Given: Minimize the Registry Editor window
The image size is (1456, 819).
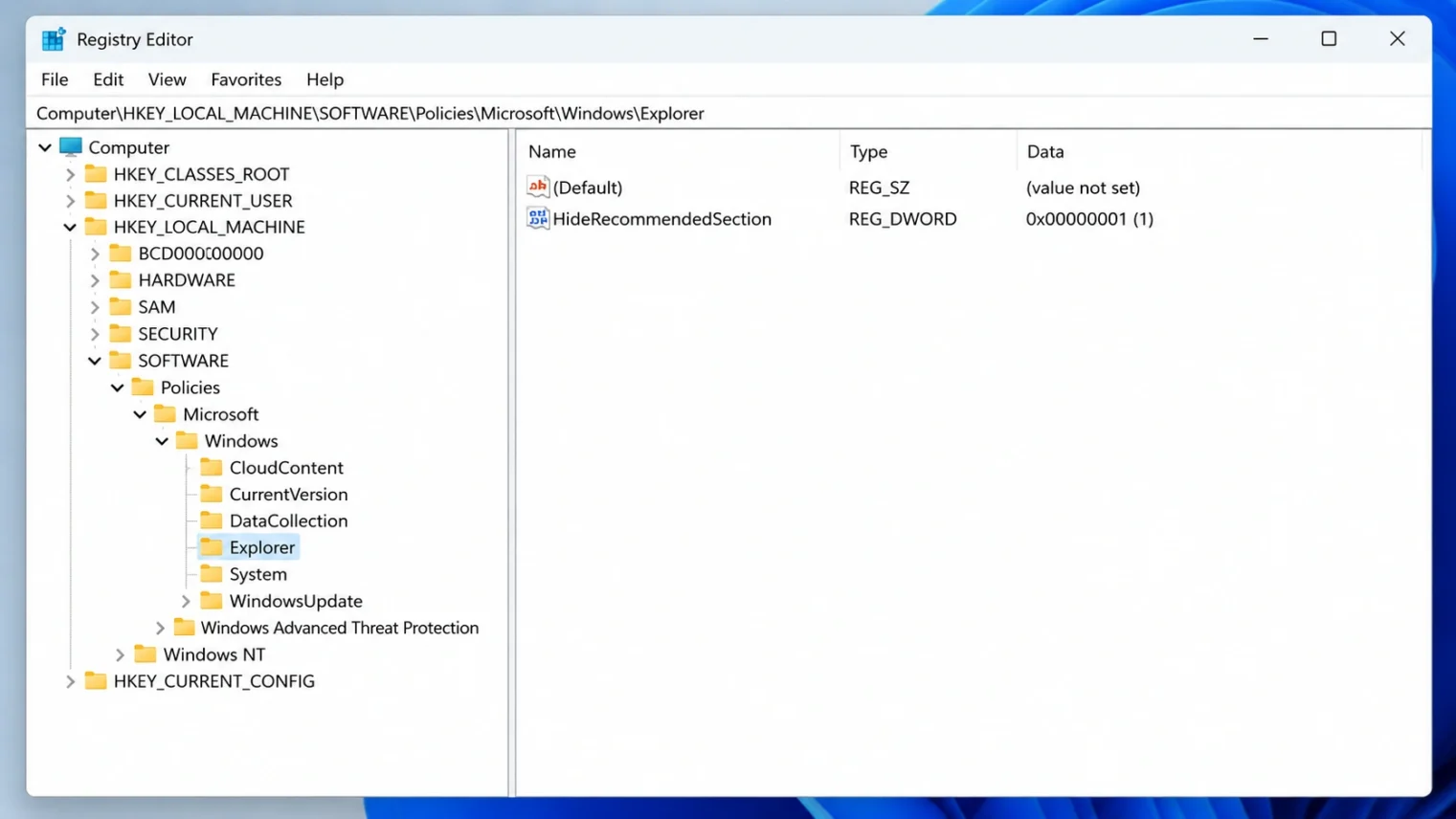Looking at the screenshot, I should coord(1261,39).
